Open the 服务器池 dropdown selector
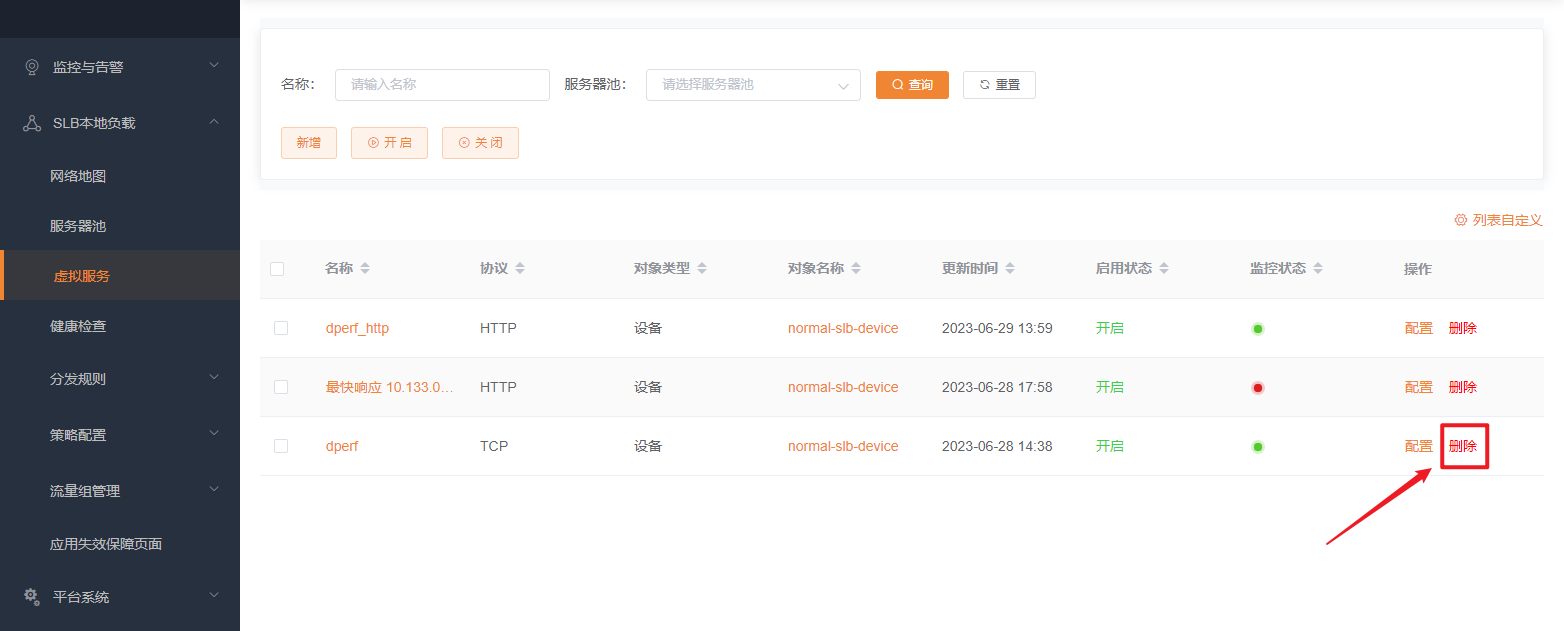 (x=753, y=85)
